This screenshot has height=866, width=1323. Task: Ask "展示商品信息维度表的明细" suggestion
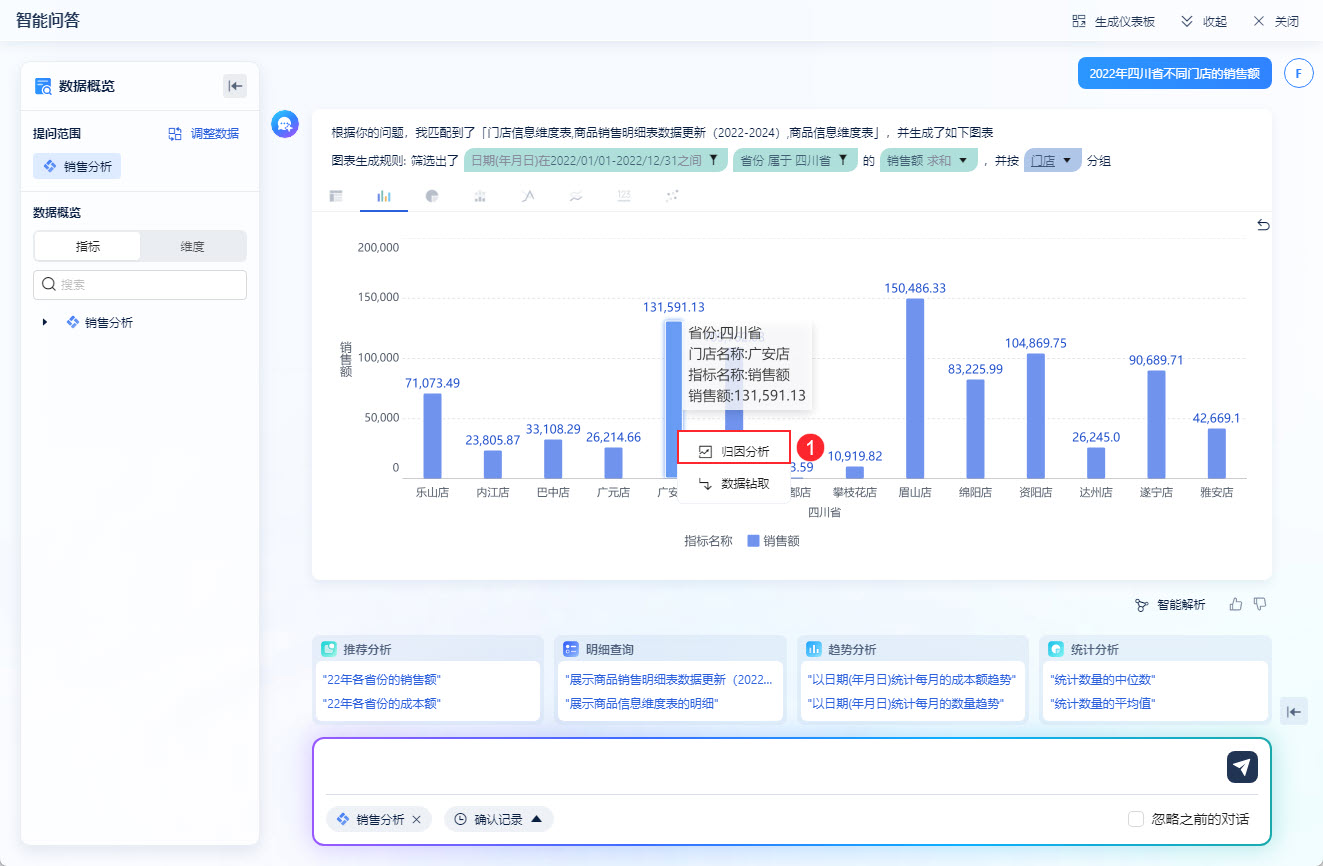[642, 703]
